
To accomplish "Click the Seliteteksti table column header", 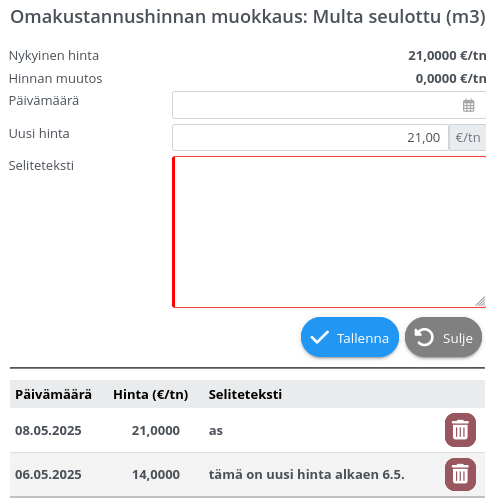I will 245,394.
